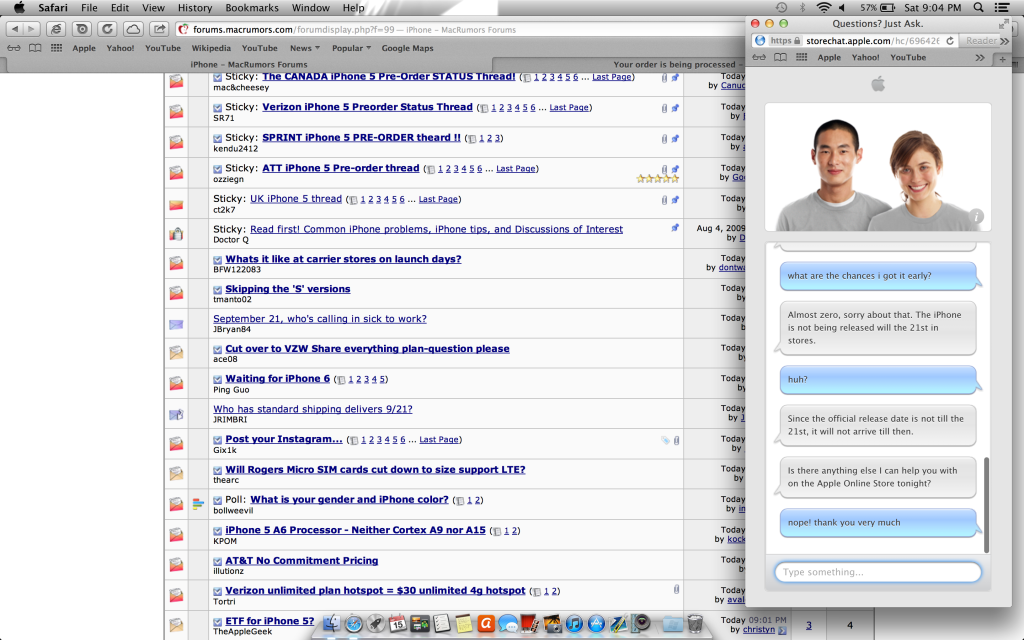Open Verizon iPhone 5 Preorder Status Thread

(367, 107)
